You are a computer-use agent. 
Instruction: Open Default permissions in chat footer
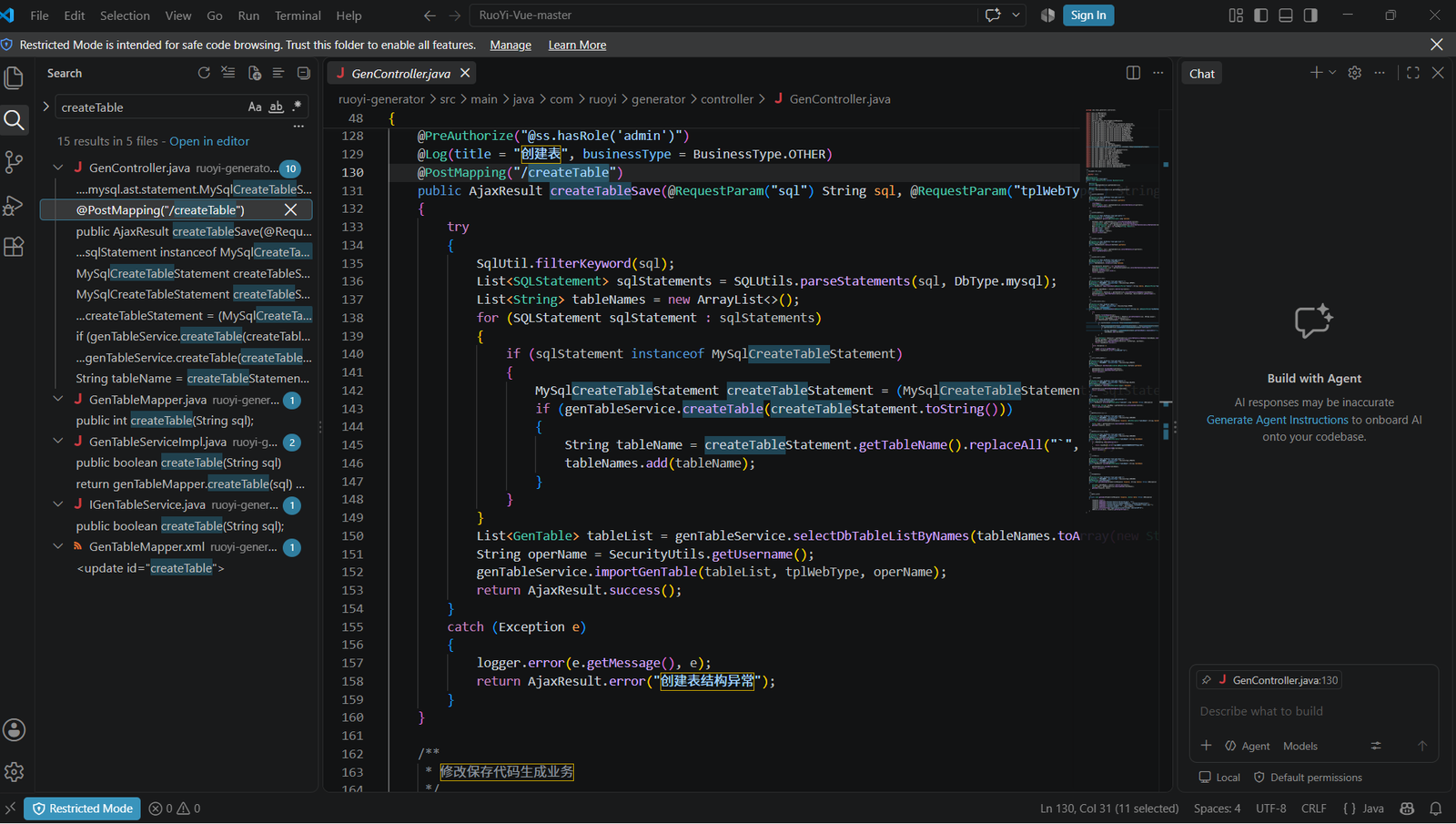[1308, 778]
